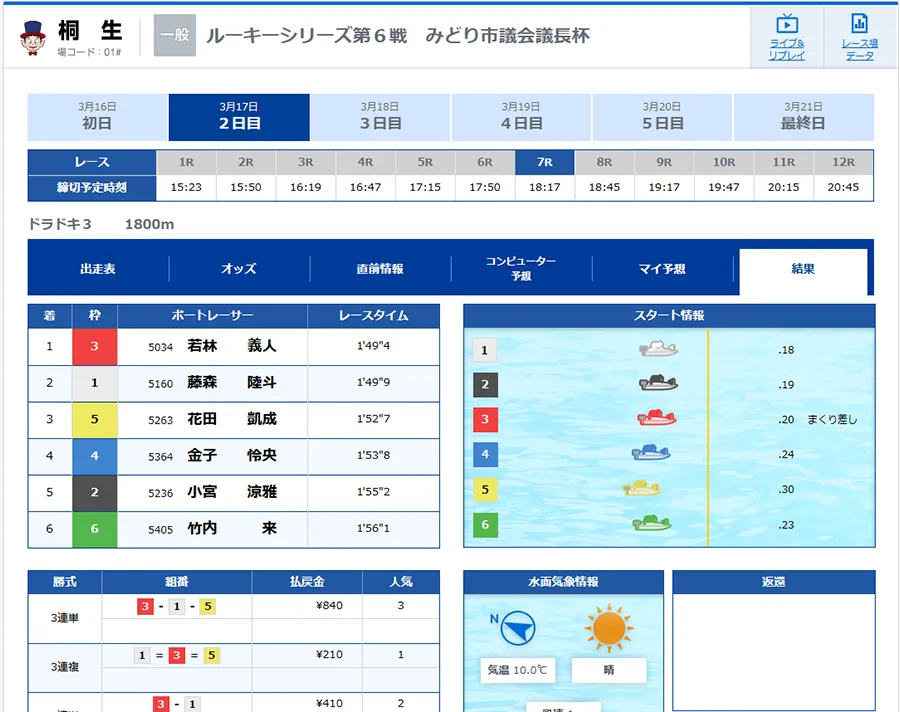Image resolution: width=900 pixels, height=712 pixels.
Task: Switch to the 出走表 tab
Action: [x=98, y=269]
